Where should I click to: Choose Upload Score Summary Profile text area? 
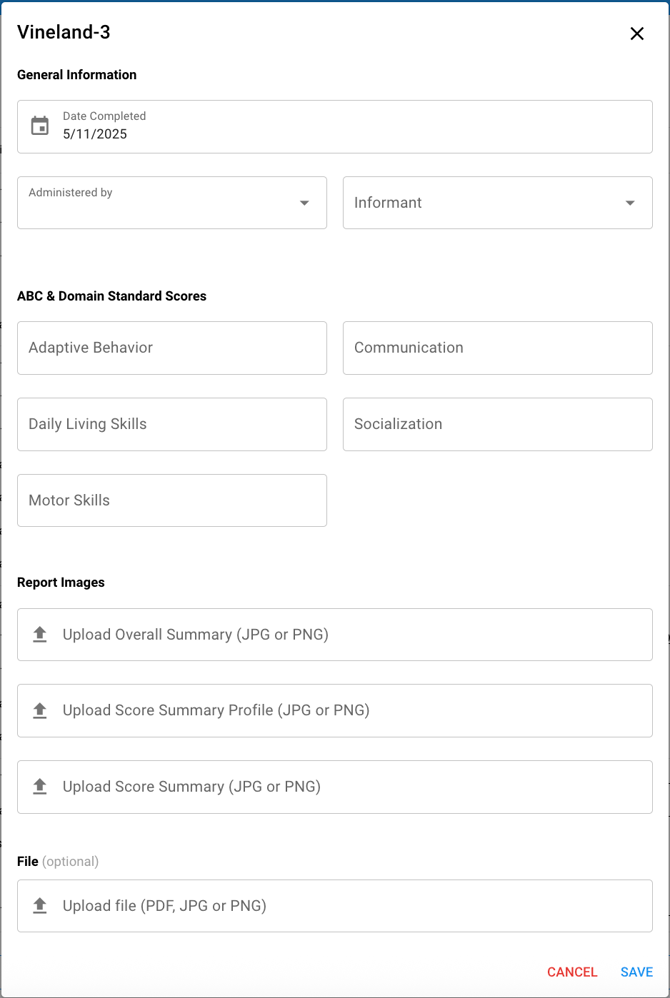tap(216, 710)
